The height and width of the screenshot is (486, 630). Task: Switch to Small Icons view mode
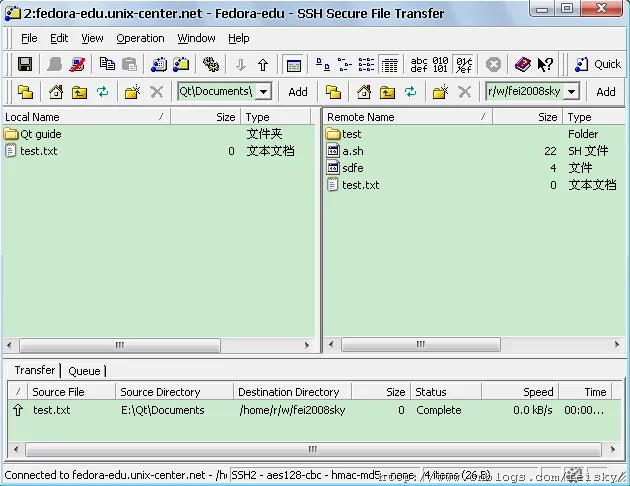pyautogui.click(x=344, y=64)
